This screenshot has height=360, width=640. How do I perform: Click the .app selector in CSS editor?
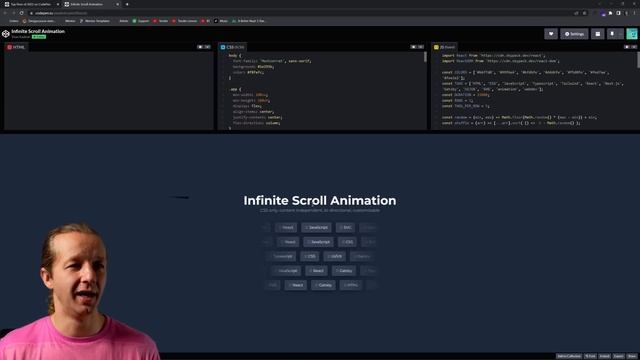[x=236, y=89]
